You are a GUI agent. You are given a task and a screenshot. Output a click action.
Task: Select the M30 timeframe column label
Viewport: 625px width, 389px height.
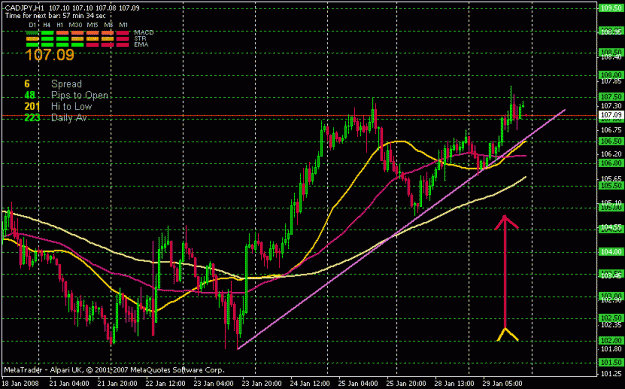(75, 25)
